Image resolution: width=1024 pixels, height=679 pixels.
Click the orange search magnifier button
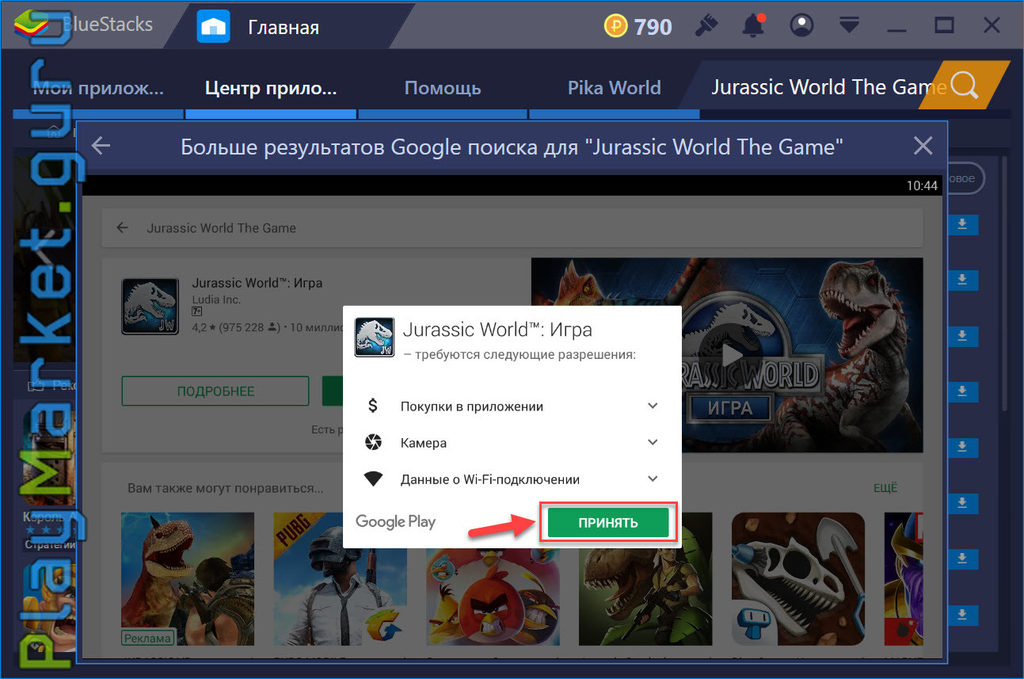(964, 86)
